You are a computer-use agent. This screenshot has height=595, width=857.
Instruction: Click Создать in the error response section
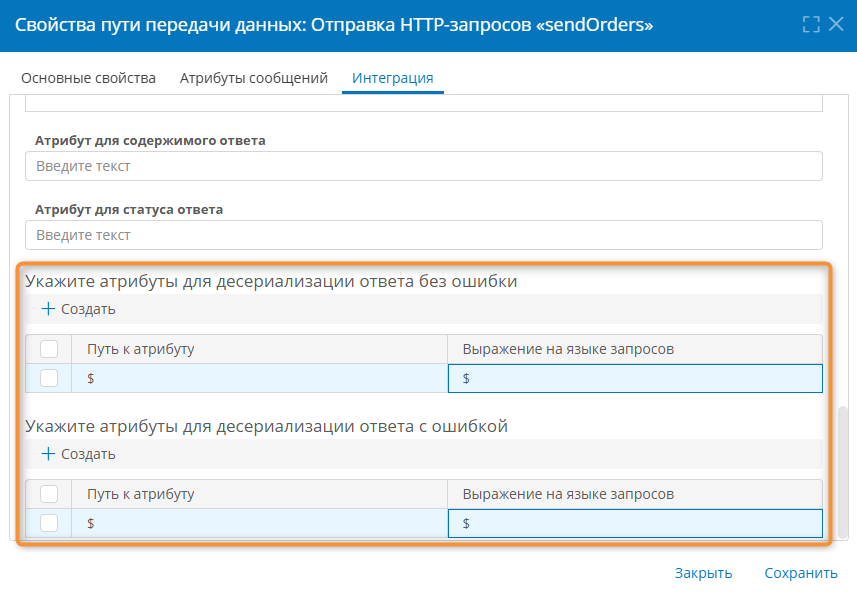78,454
